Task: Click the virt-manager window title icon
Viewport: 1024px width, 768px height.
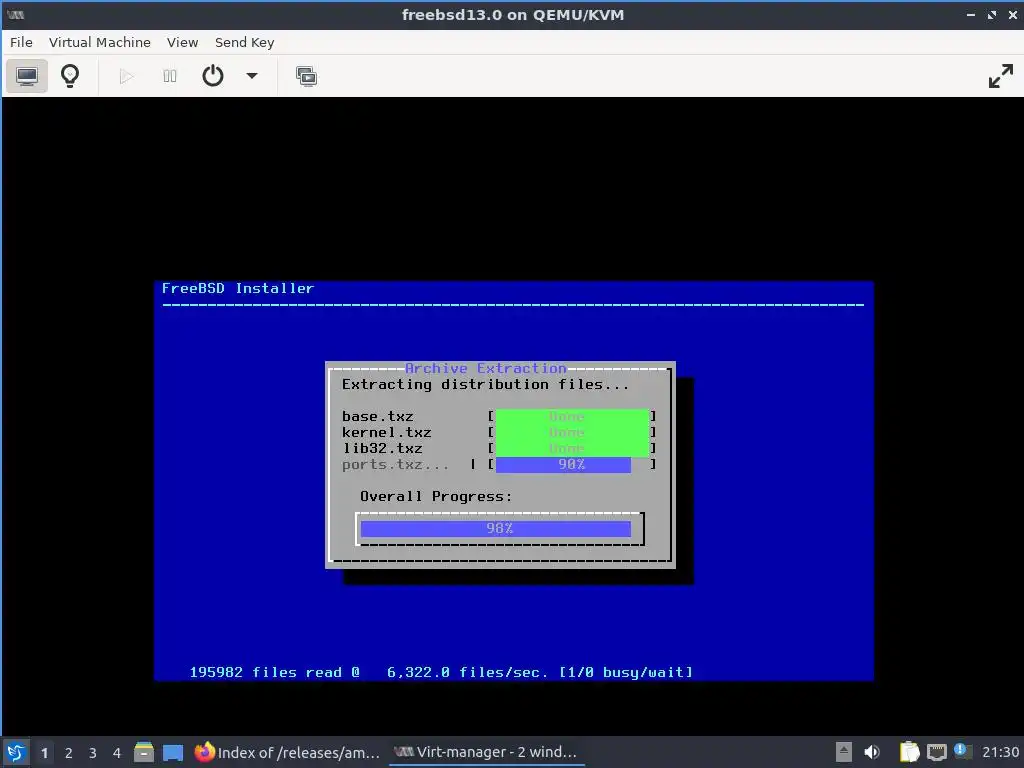Action: (x=16, y=14)
